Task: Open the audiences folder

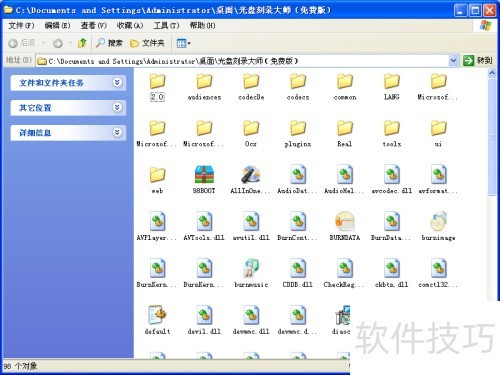Action: 204,87
